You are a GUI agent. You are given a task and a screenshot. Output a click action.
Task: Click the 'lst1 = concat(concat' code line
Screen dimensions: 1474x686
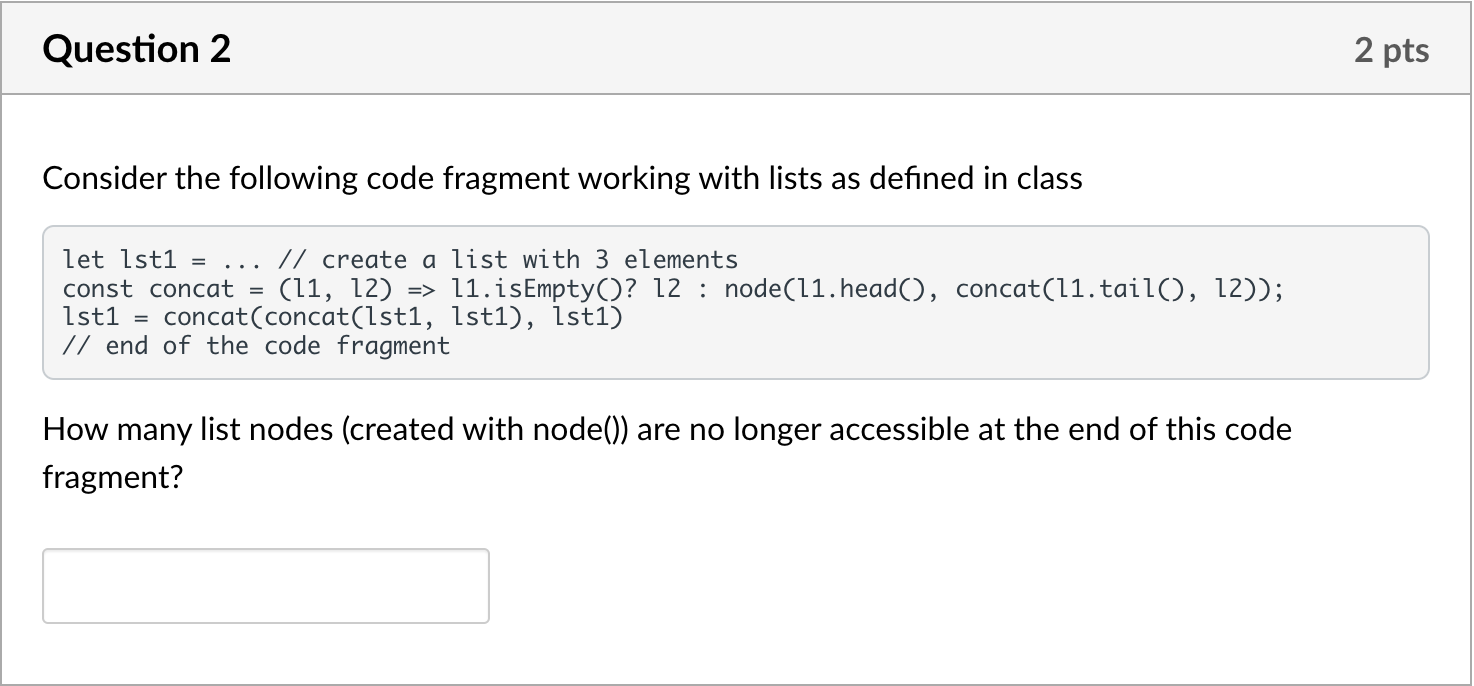342,318
